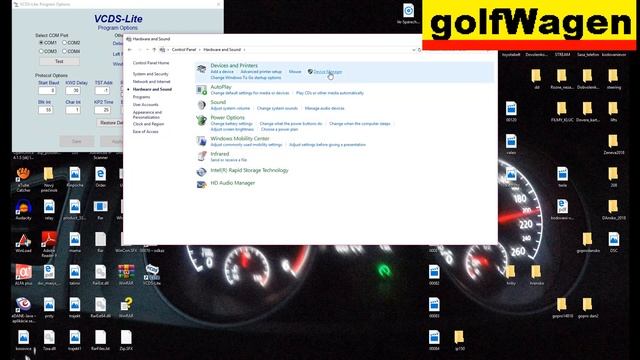This screenshot has width=640, height=360.
Task: Click the Blk Int input field
Action: tap(46, 110)
